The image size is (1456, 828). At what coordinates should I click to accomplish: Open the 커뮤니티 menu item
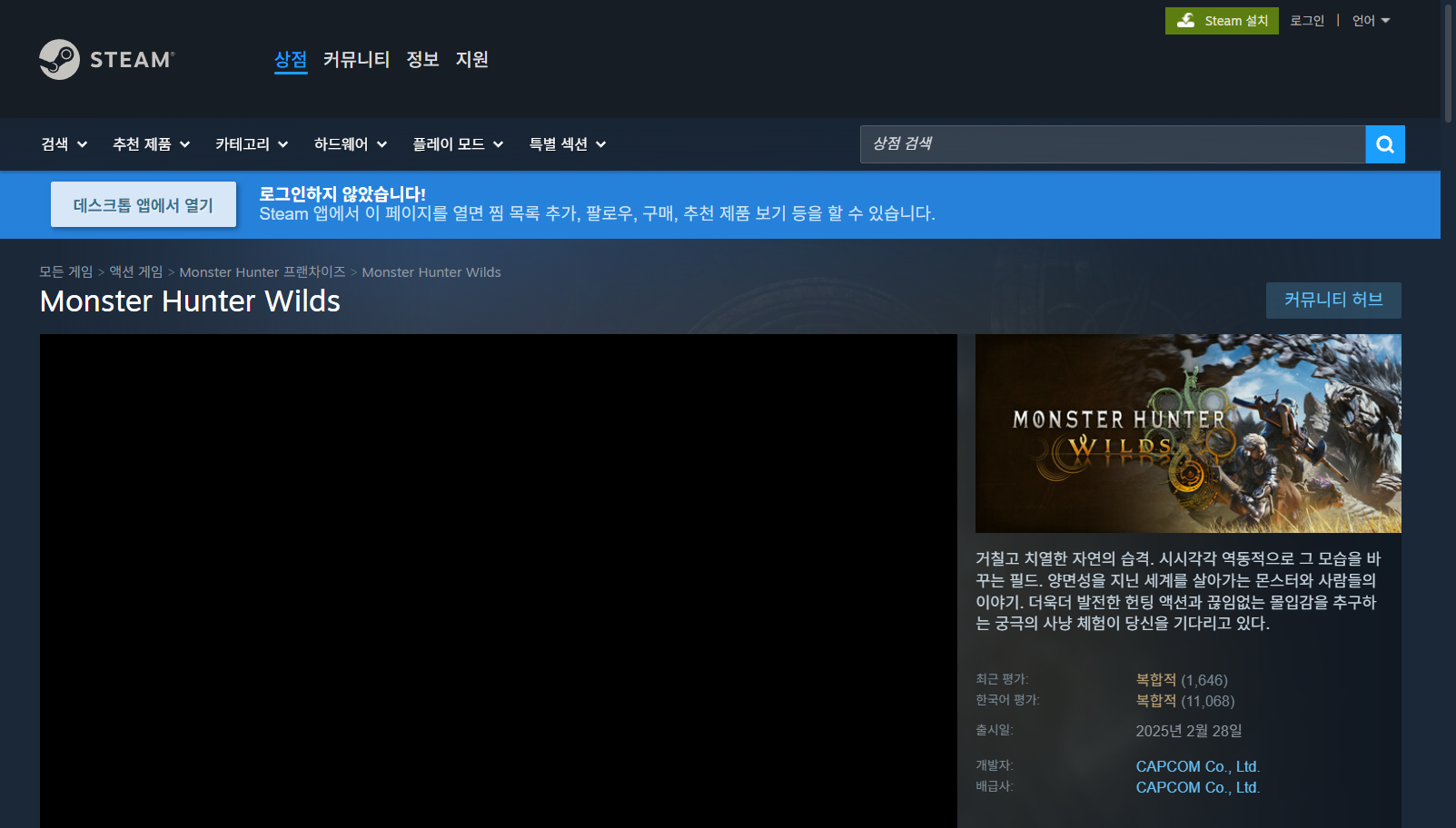(x=356, y=60)
